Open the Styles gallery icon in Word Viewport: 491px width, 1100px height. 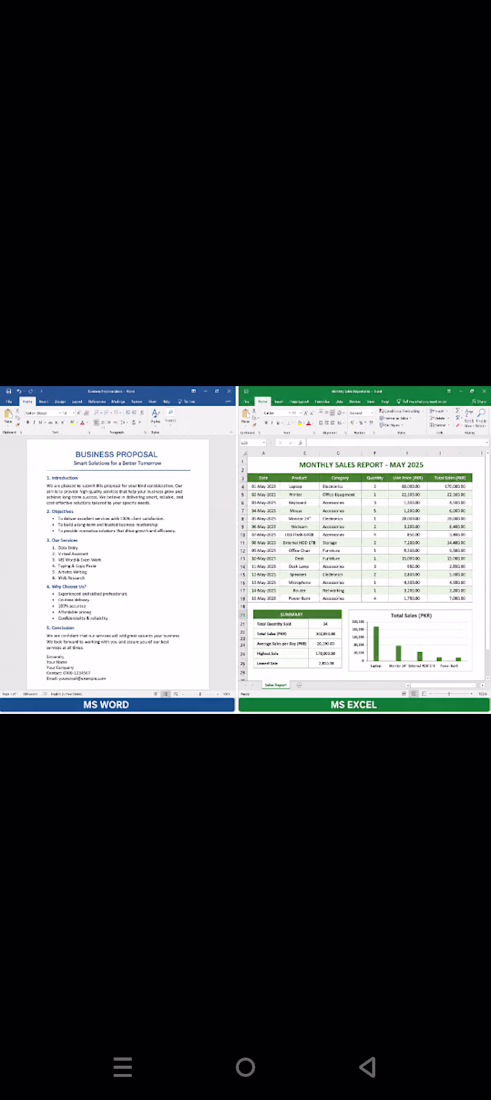coord(155,414)
